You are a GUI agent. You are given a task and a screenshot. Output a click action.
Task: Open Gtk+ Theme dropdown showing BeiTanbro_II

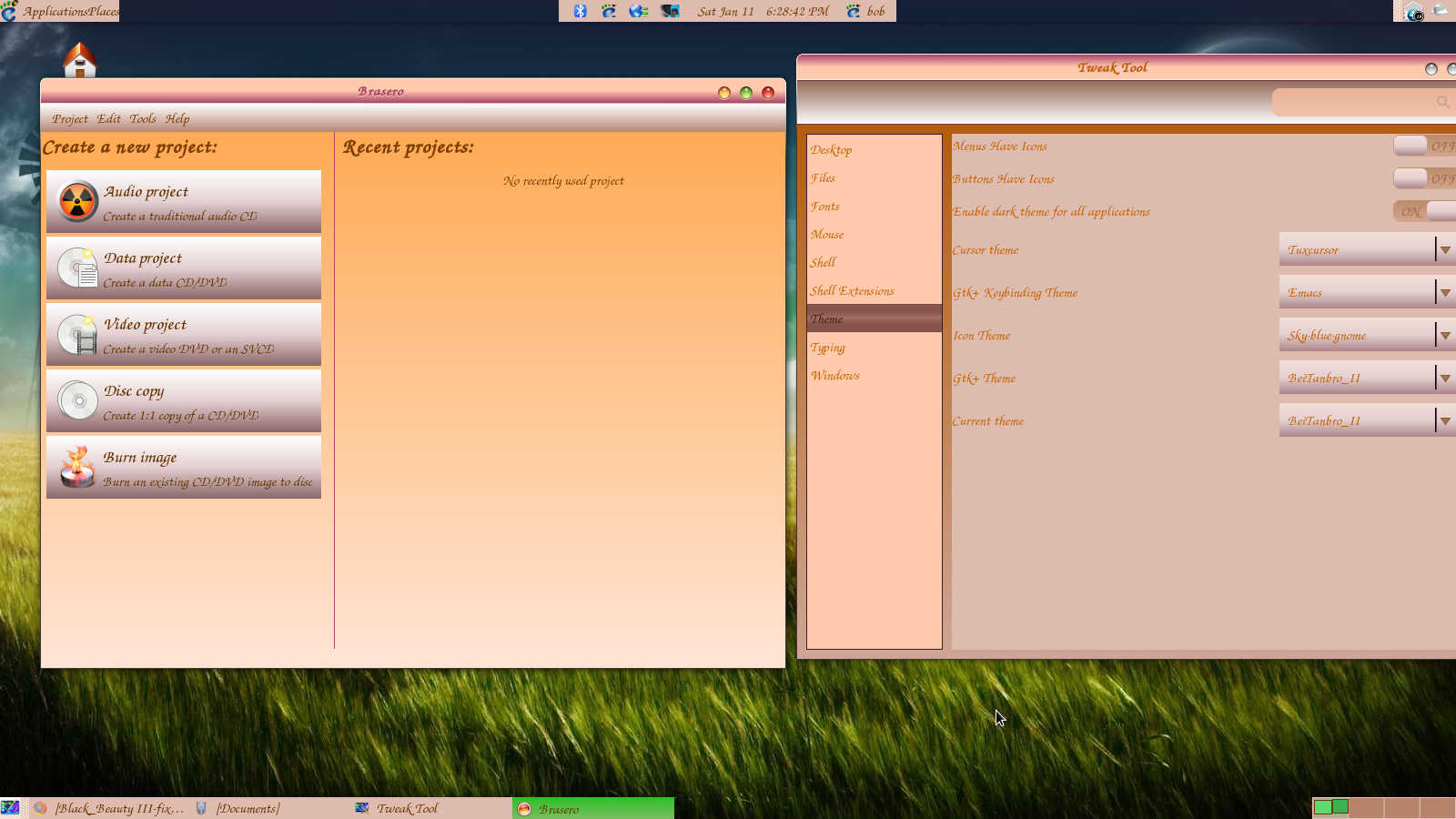pos(1367,378)
